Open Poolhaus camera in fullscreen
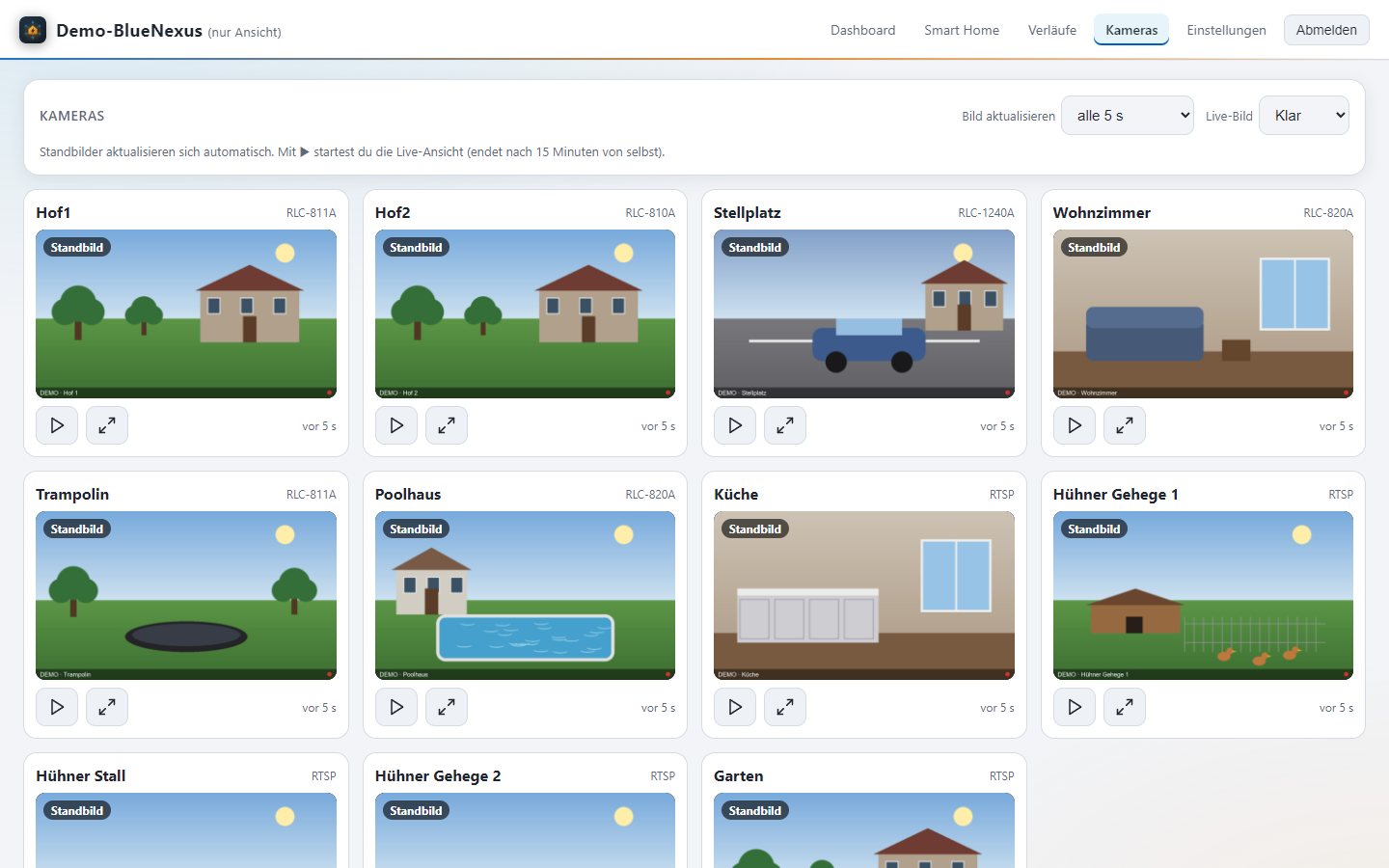Viewport: 1389px width, 868px height. [447, 707]
